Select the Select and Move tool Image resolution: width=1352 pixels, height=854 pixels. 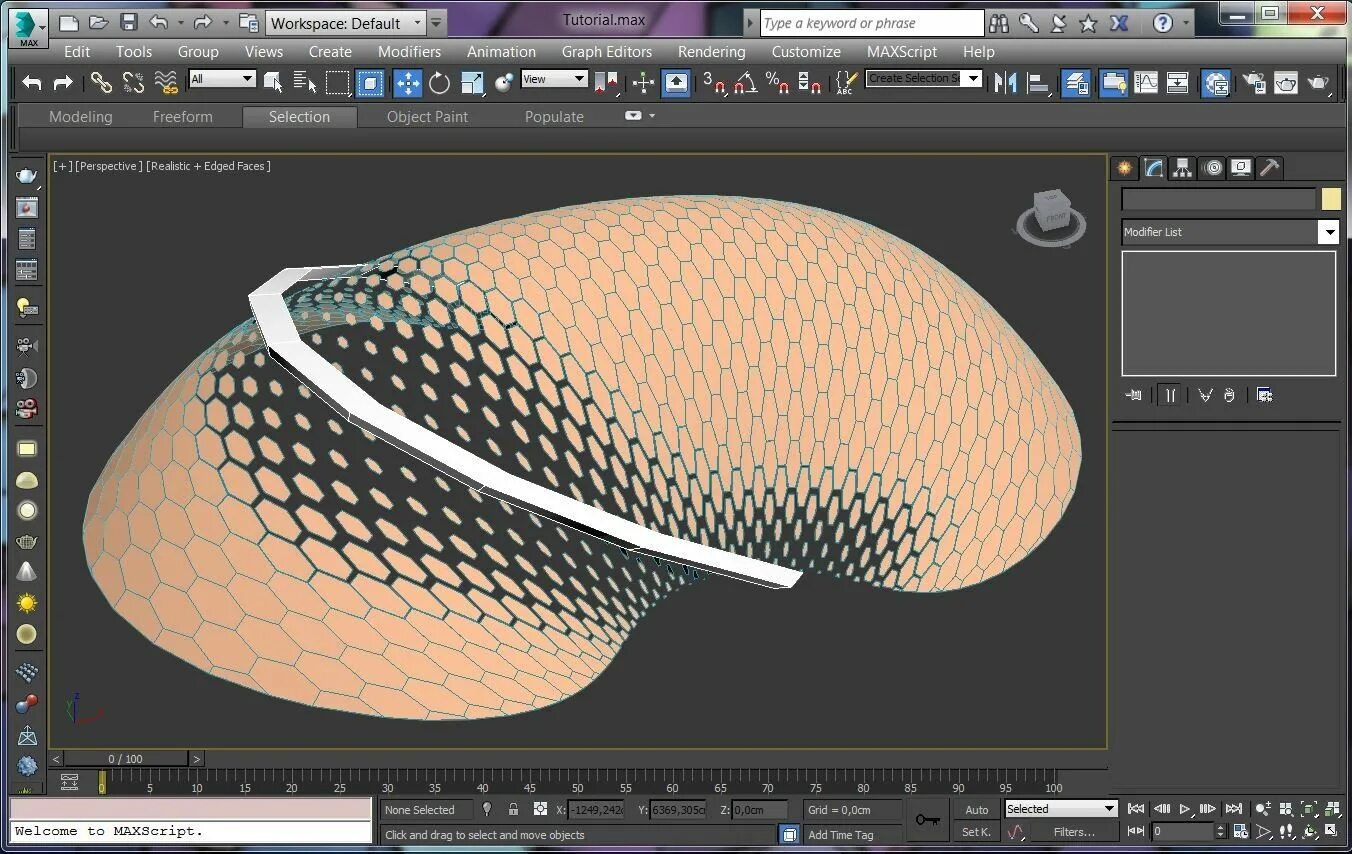tap(406, 83)
